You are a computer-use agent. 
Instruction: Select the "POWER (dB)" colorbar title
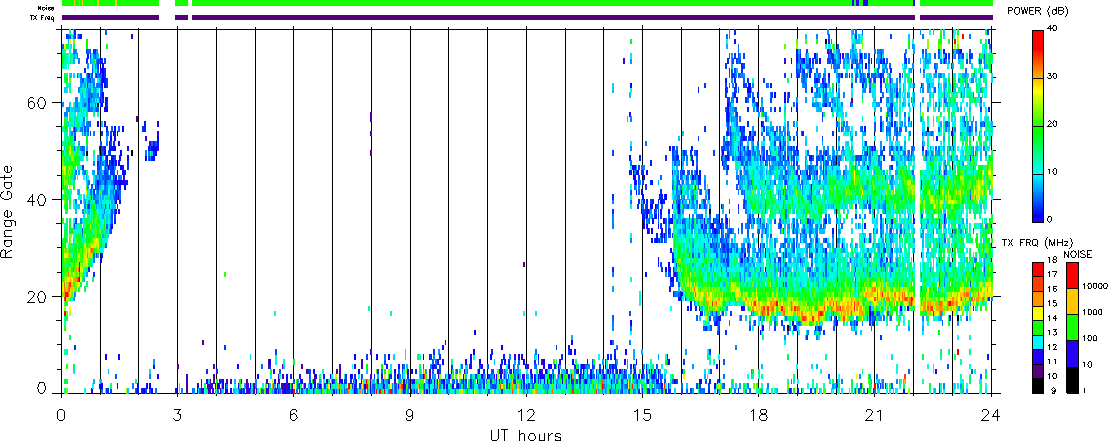point(1039,11)
